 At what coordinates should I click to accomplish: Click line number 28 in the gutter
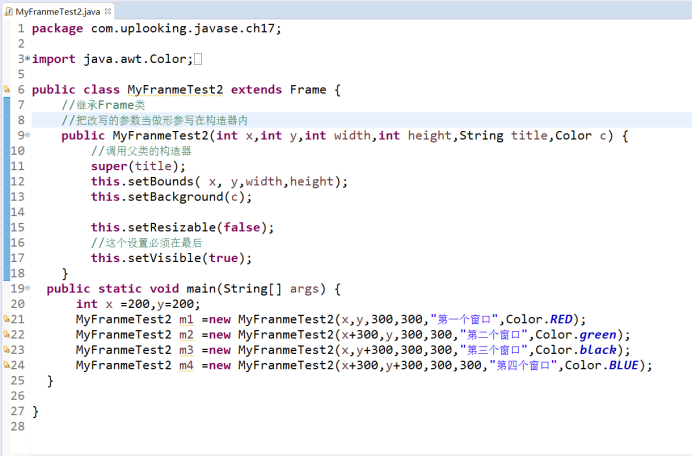pos(18,426)
